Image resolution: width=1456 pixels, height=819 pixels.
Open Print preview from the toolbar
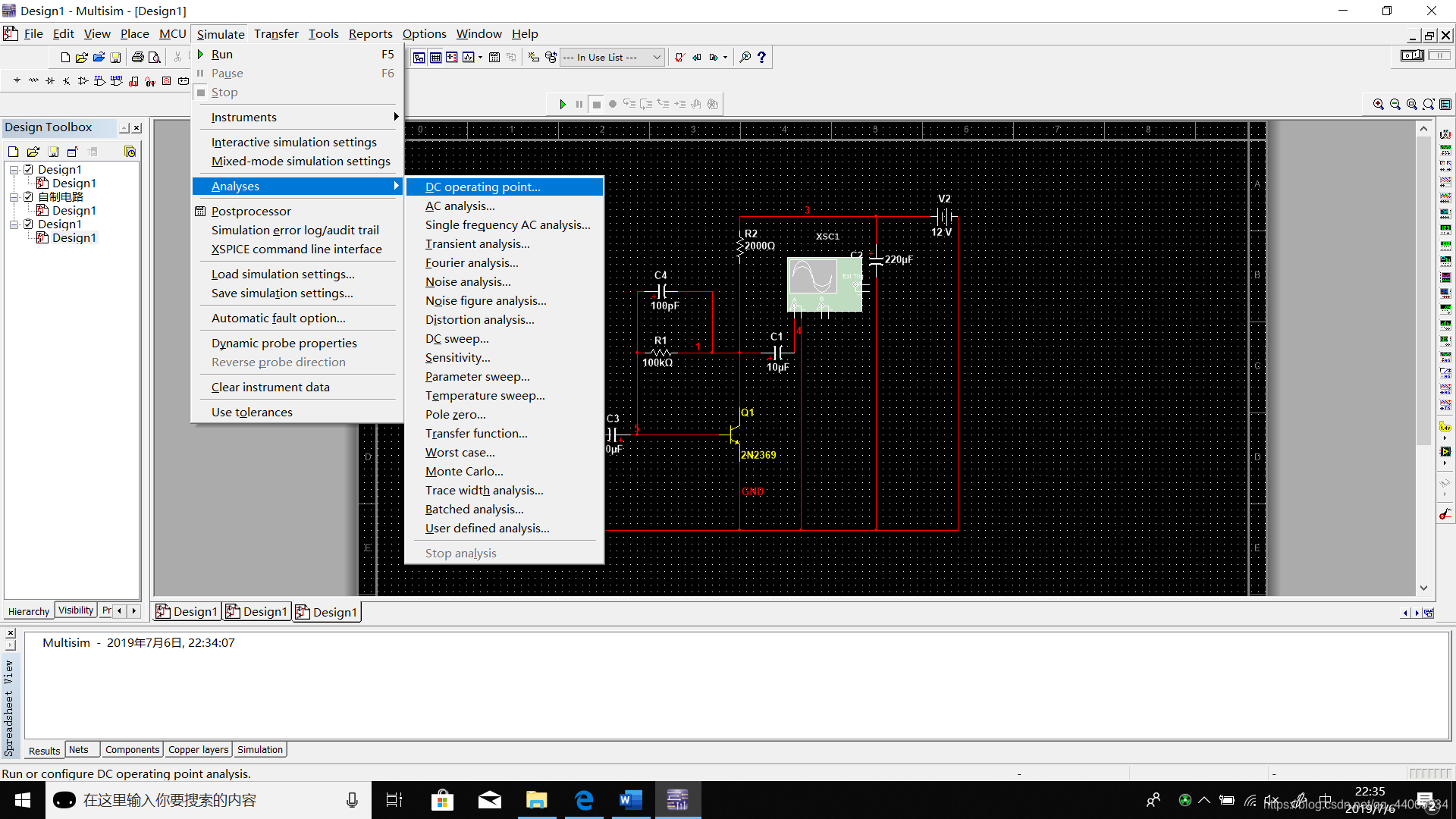click(x=154, y=58)
